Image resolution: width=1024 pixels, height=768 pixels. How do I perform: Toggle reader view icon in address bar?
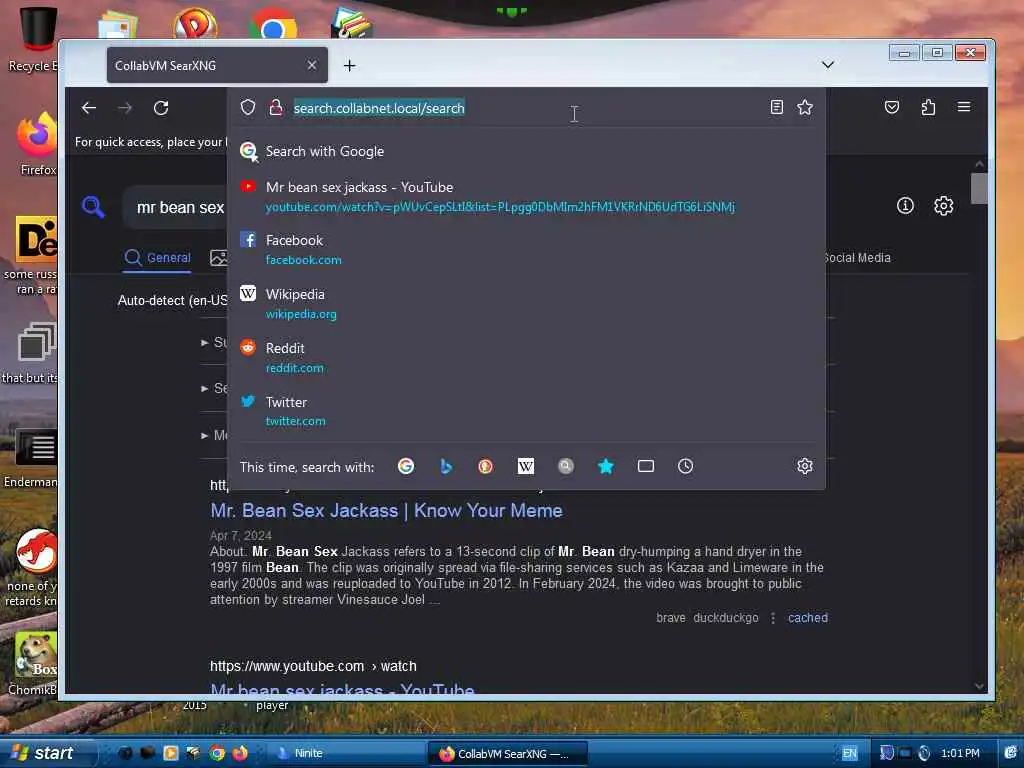(776, 107)
